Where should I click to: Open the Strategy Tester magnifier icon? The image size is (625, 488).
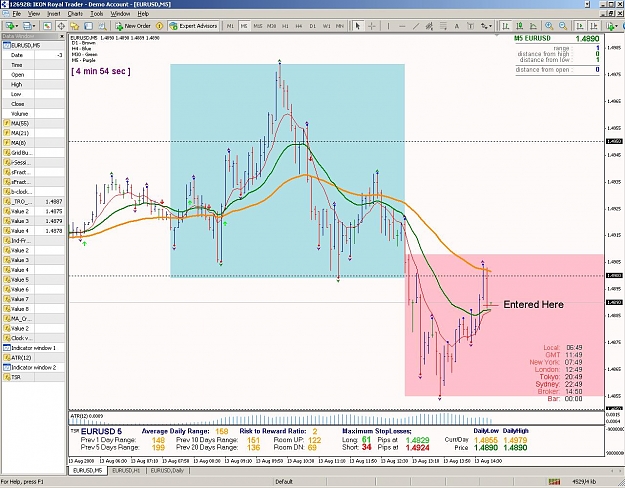(x=102, y=26)
